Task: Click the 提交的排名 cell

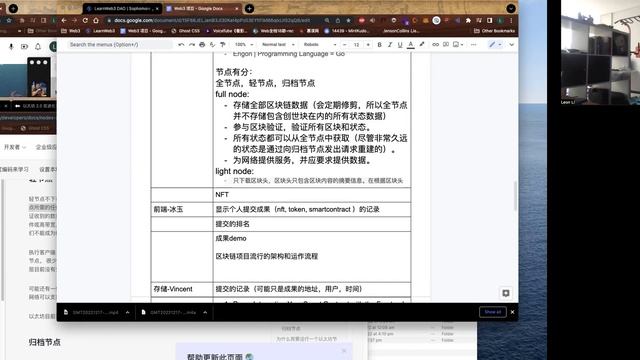Action: coord(312,224)
